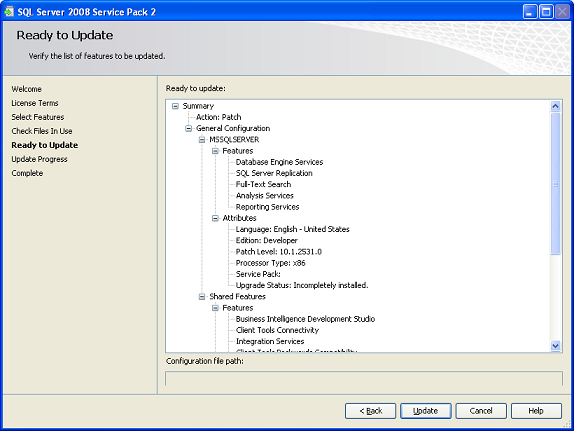Click the Shared Features label
Image resolution: width=574 pixels, height=431 pixels.
237,297
